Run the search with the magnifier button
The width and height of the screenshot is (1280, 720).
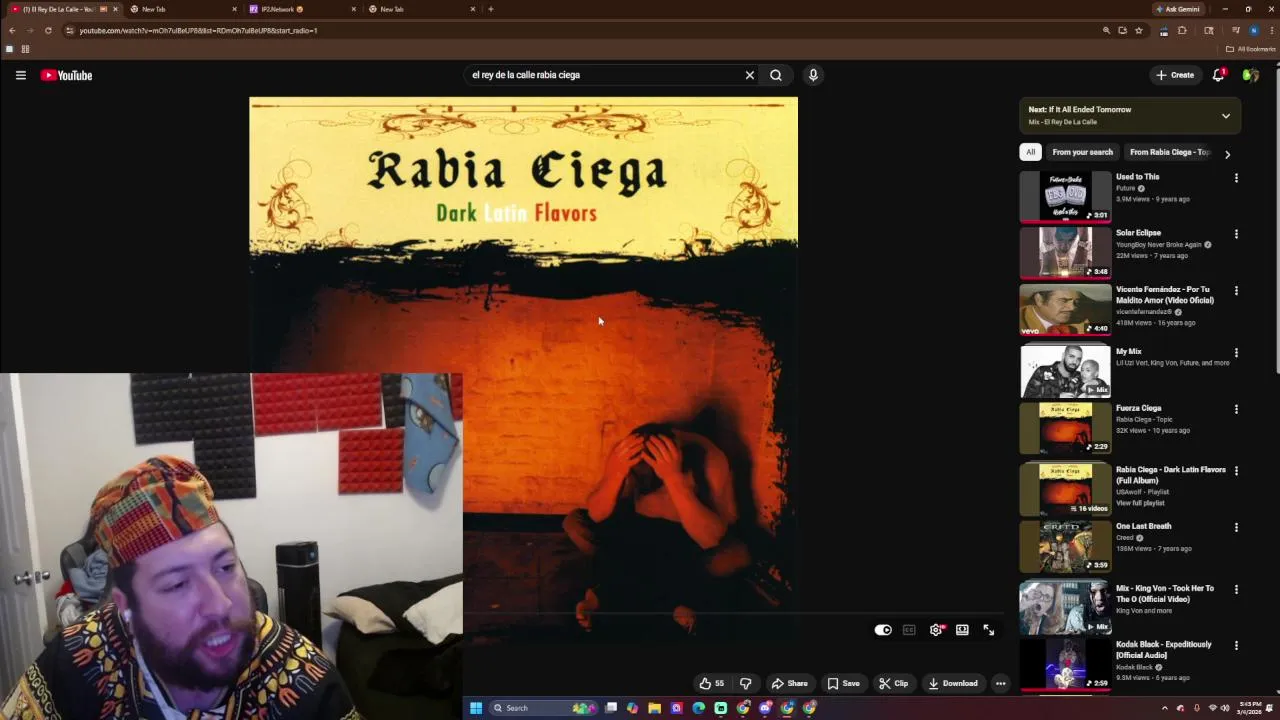coord(776,75)
